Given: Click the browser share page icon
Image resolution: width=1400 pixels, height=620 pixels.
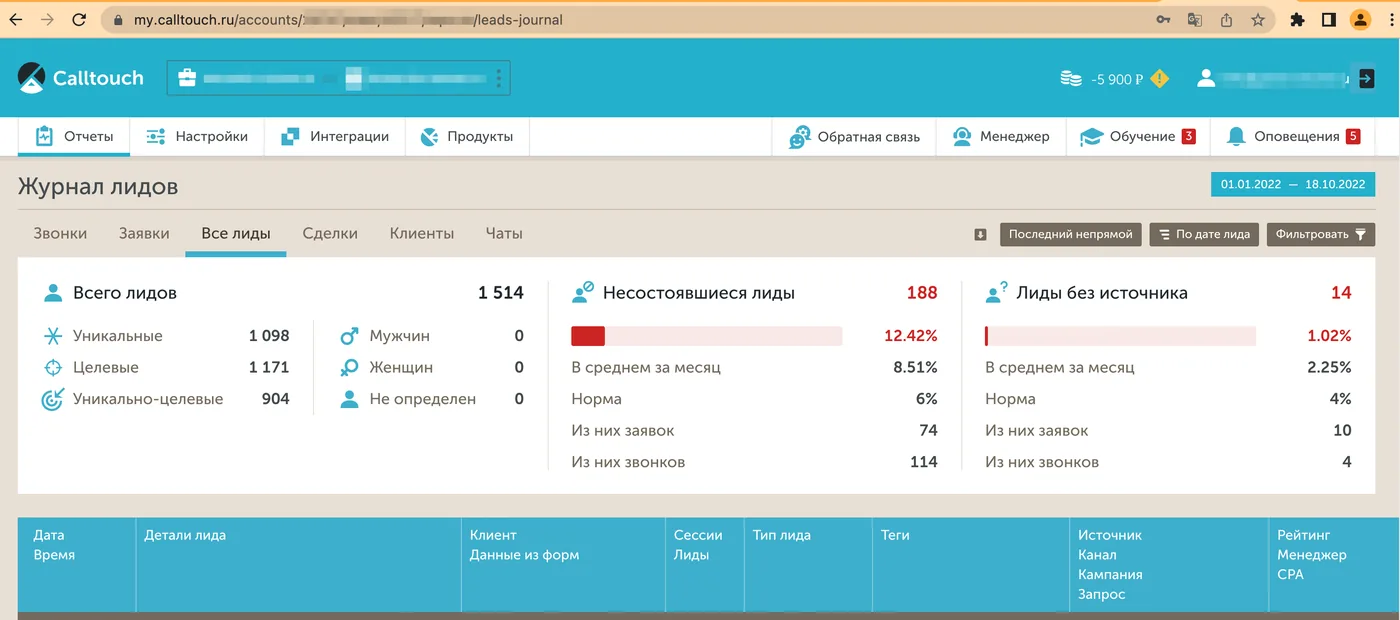Looking at the screenshot, I should click(x=1226, y=19).
